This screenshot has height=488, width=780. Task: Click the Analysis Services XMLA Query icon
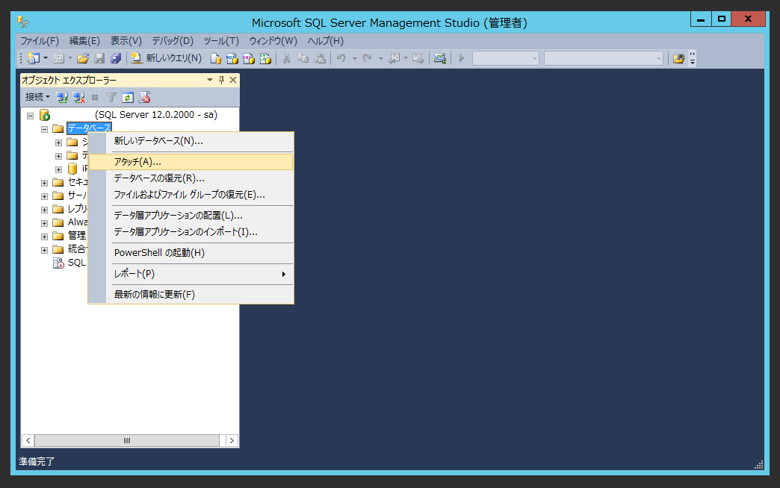point(265,59)
